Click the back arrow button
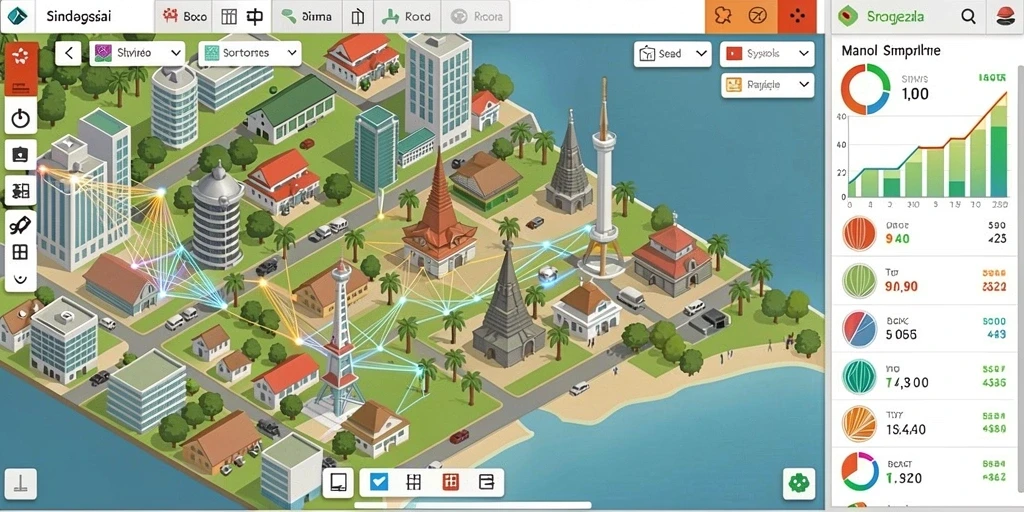Screen dimensions: 1024x512 [x=68, y=54]
